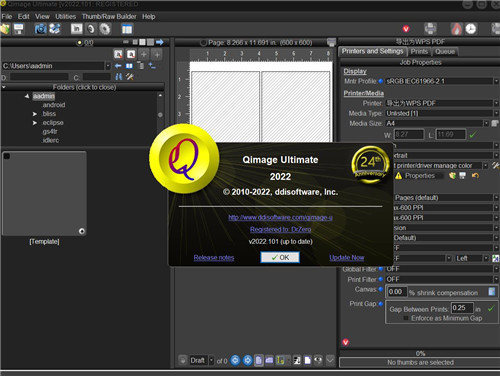Open the Release notes link
This screenshot has height=376, width=500.
pyautogui.click(x=214, y=258)
